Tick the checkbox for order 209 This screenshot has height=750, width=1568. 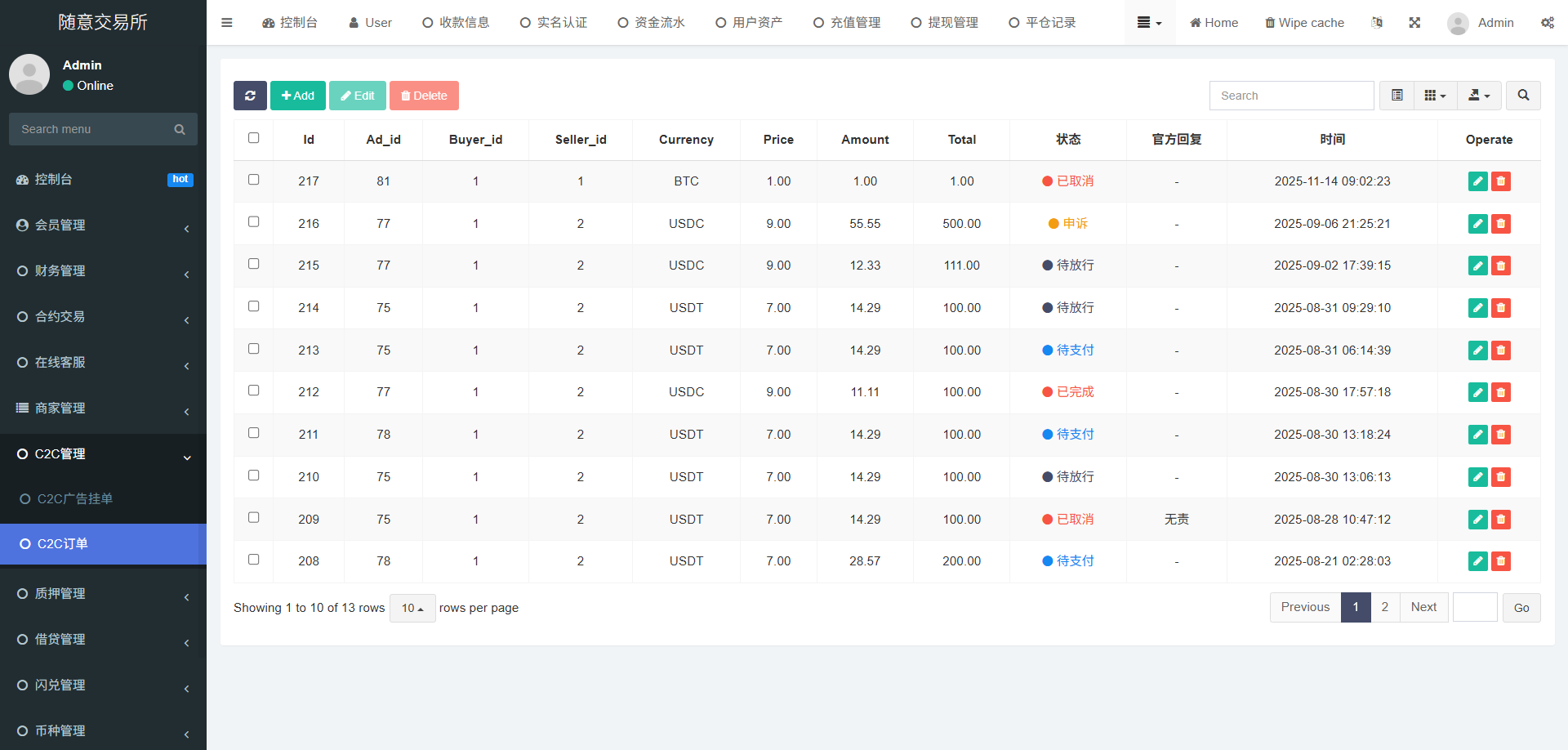click(254, 517)
